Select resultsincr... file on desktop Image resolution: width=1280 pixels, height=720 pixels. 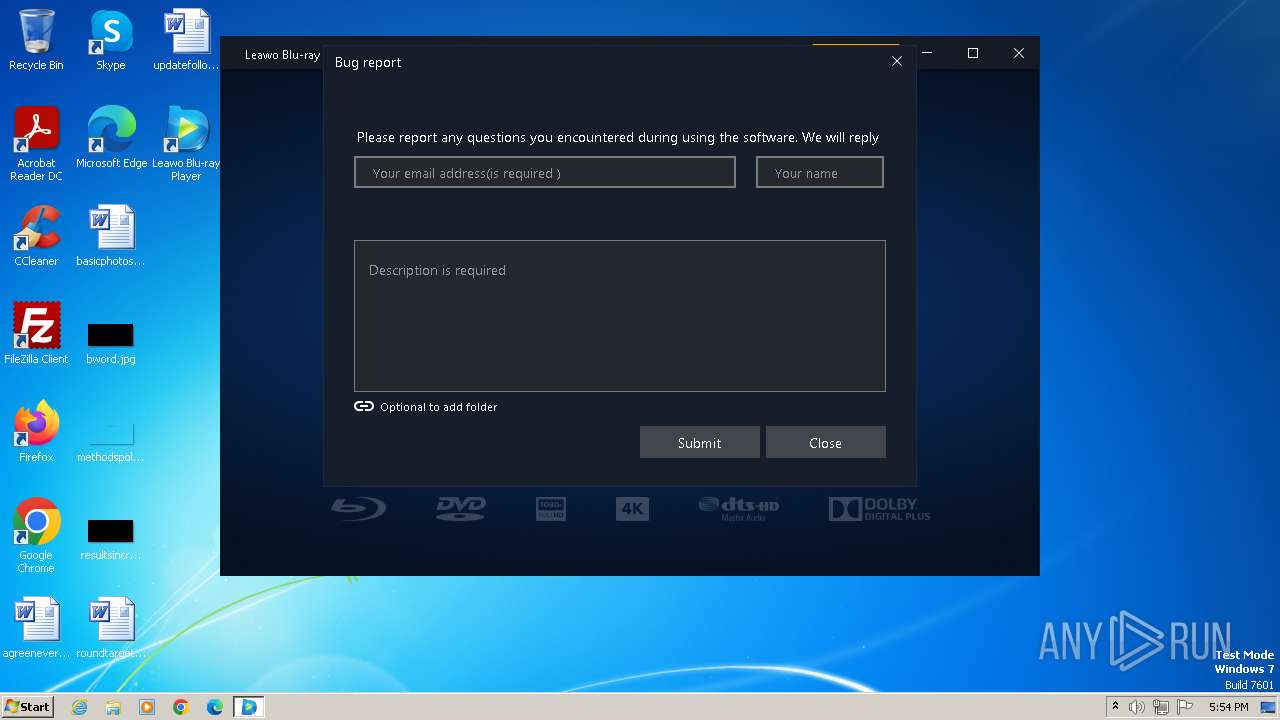click(111, 539)
